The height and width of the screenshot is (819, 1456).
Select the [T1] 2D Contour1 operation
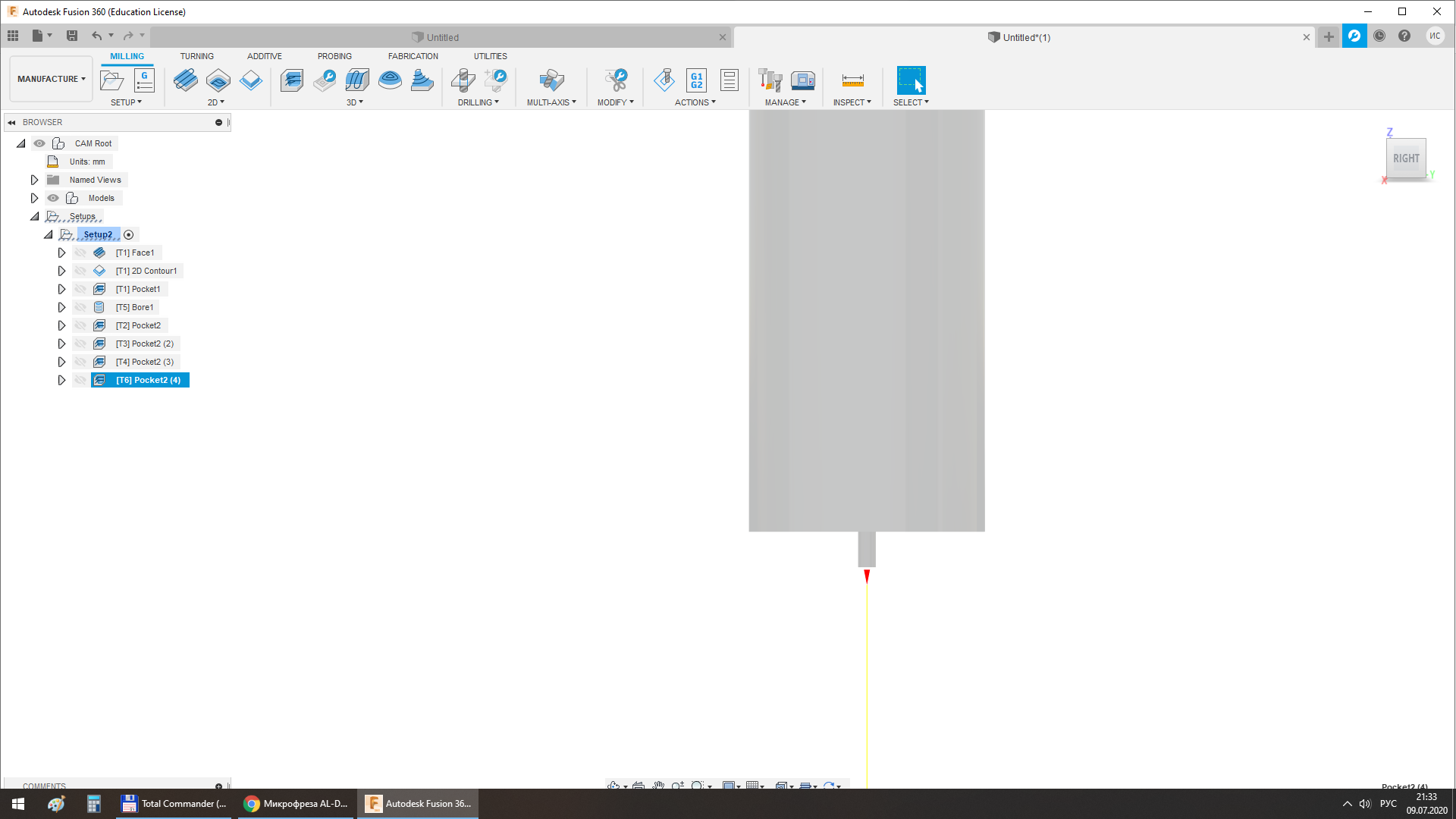point(146,271)
